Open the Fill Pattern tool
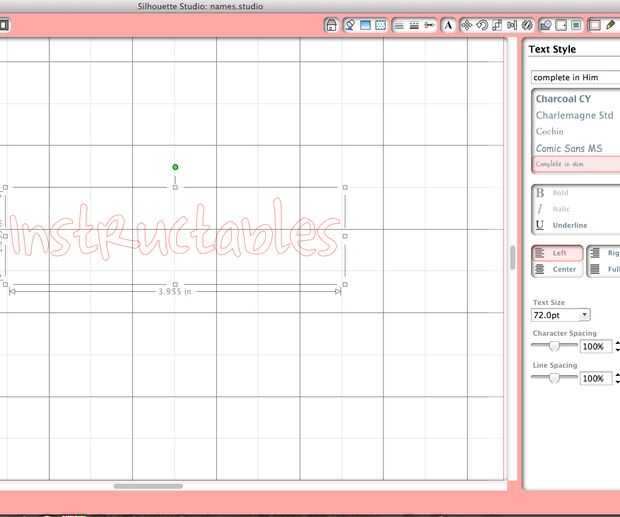The height and width of the screenshot is (517, 620). pyautogui.click(x=380, y=25)
